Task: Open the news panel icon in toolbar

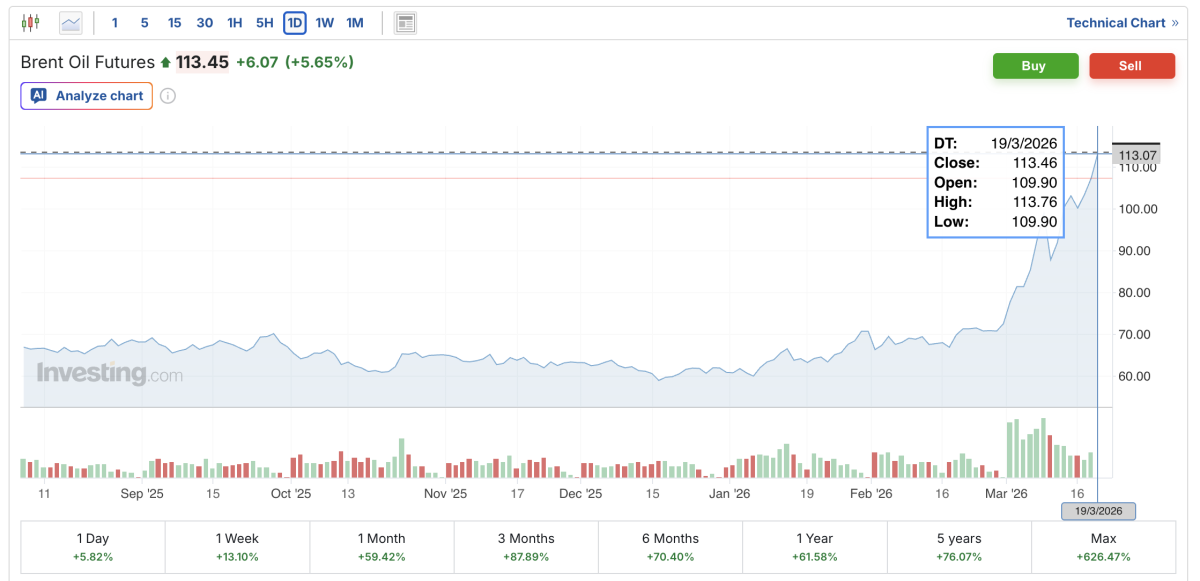Action: [405, 22]
